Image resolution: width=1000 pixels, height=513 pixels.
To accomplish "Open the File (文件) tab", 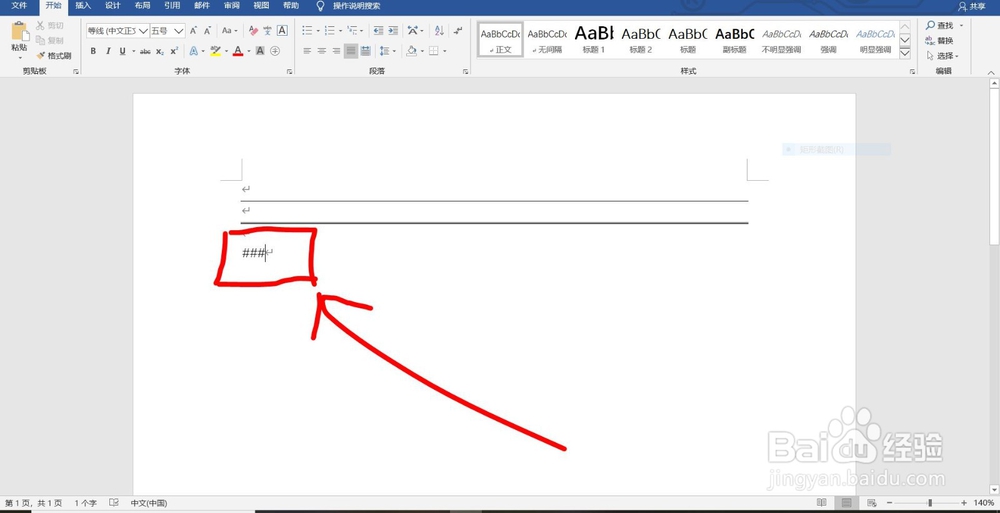I will 19,6.
